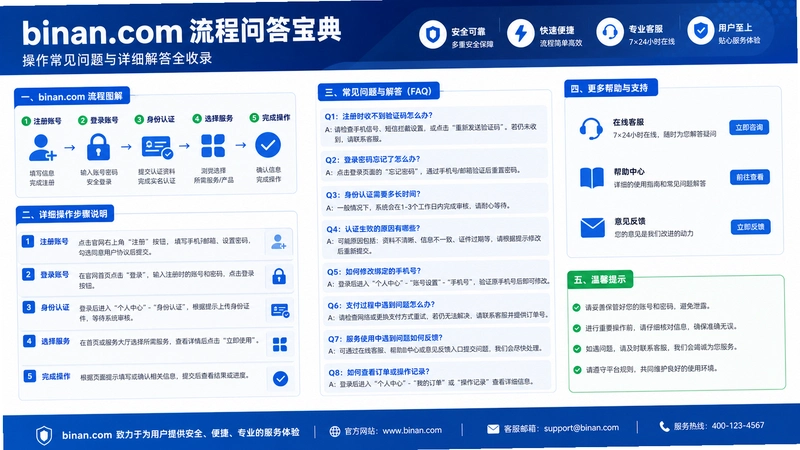This screenshot has height=450, width=800.
Task: Click the shield logo in the footer bar
Action: (44, 435)
